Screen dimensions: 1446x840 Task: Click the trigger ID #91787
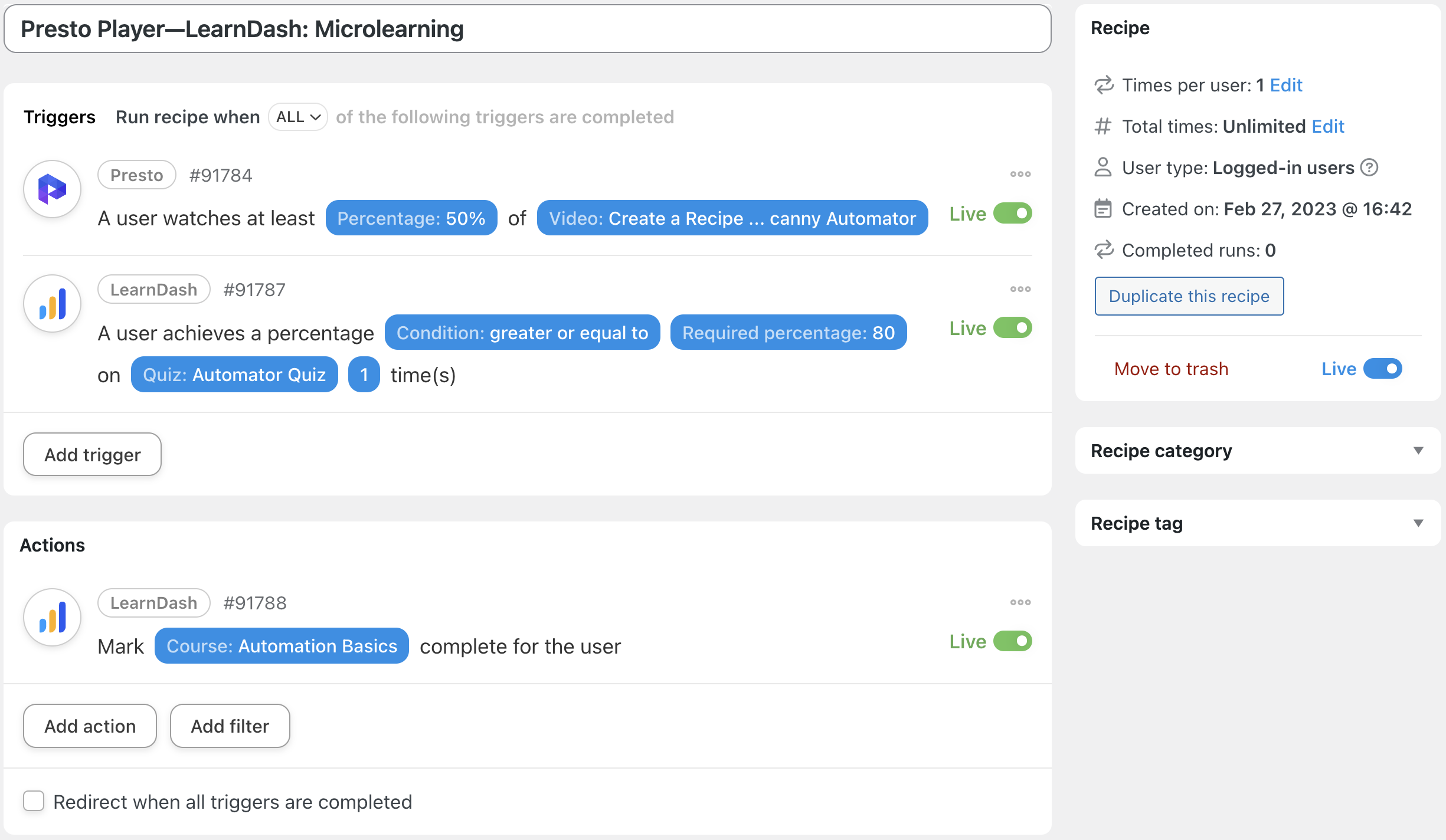[254, 290]
